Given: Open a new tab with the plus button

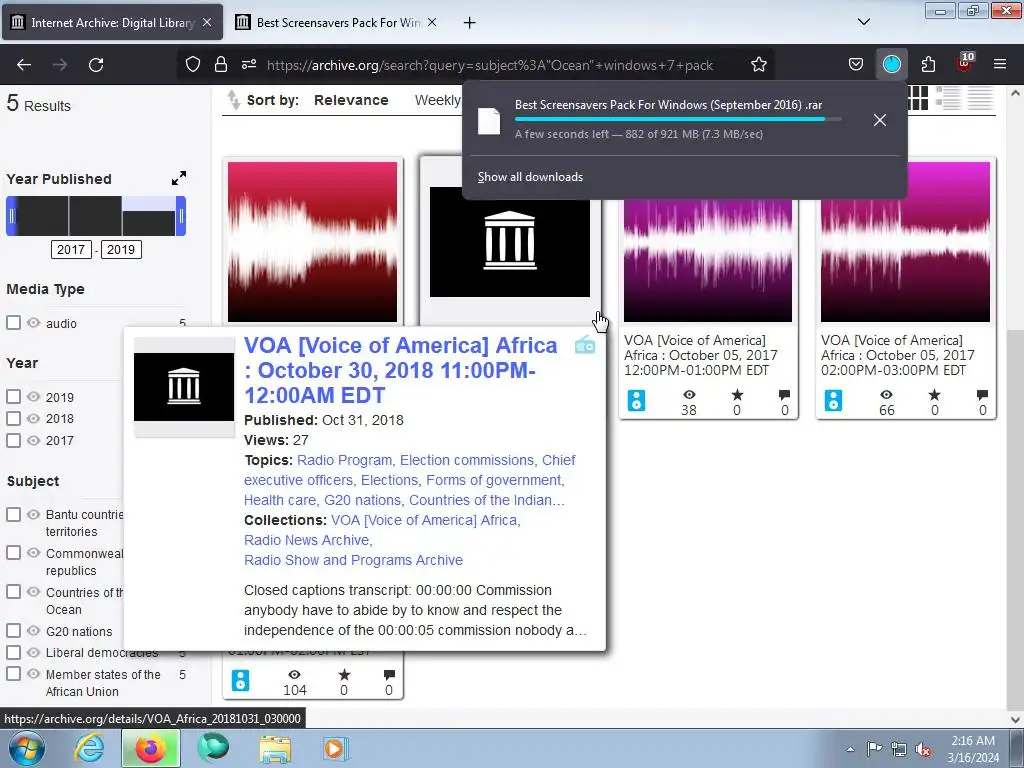Looking at the screenshot, I should pos(469,23).
